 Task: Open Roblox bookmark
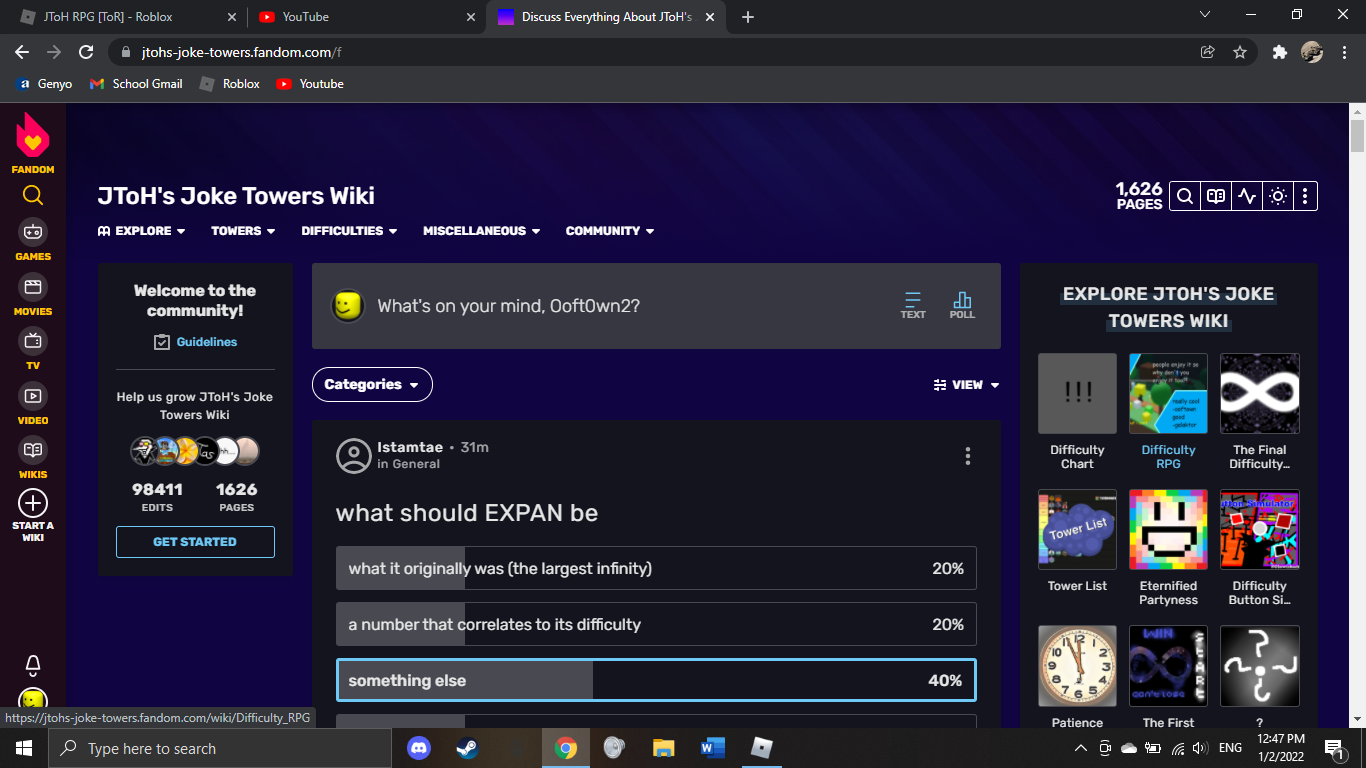pyautogui.click(x=230, y=84)
